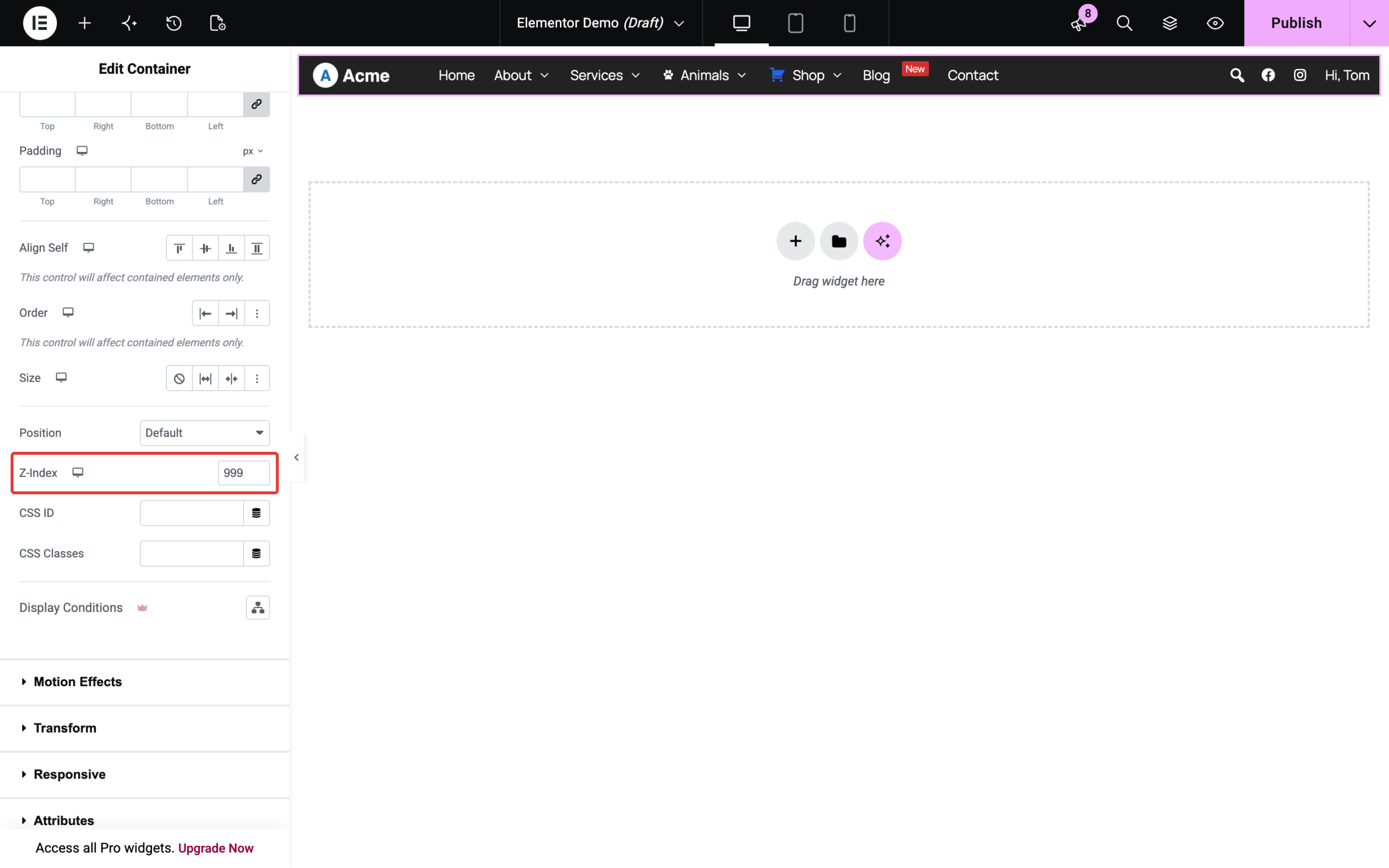Open the Elementor AI sparkle tool in the top bar
Viewport: 1389px width, 868px height.
[x=129, y=23]
